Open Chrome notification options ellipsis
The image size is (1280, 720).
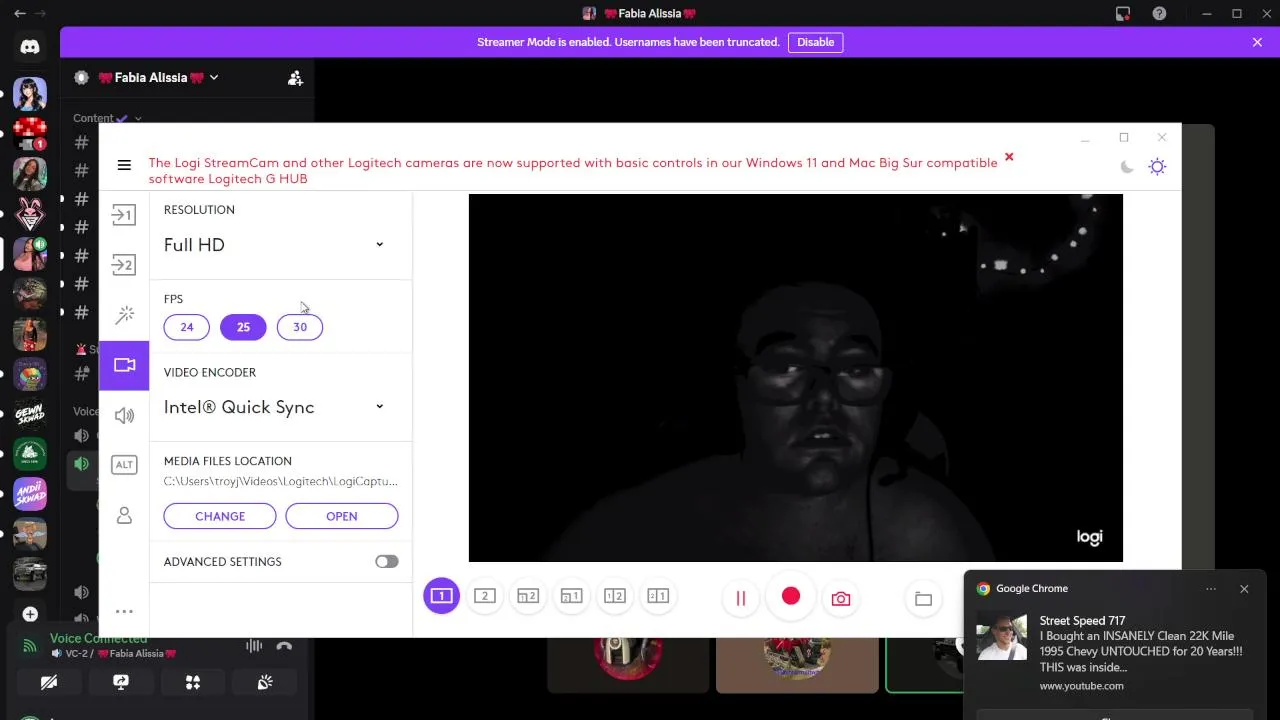1211,589
